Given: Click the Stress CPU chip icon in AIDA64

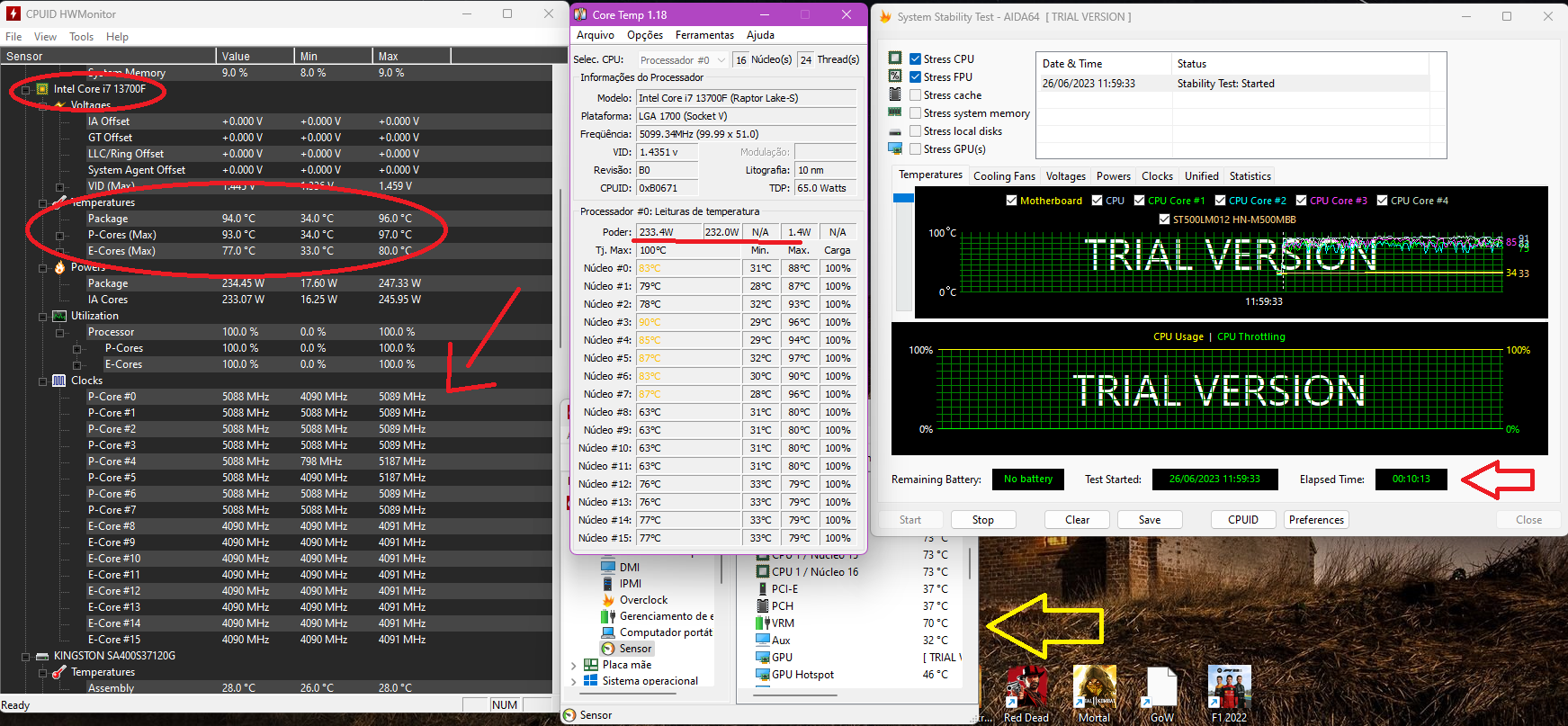Looking at the screenshot, I should pos(895,58).
